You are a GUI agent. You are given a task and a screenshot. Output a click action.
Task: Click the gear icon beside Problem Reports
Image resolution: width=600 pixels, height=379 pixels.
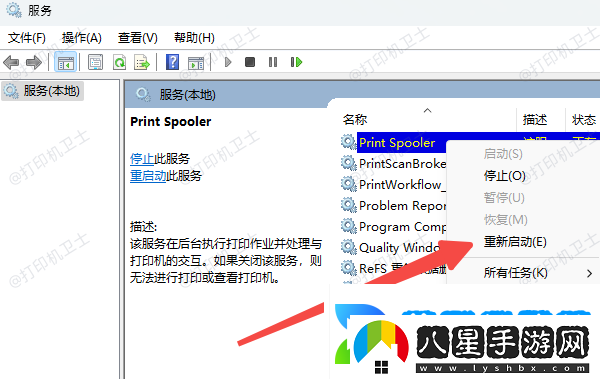[x=349, y=206]
